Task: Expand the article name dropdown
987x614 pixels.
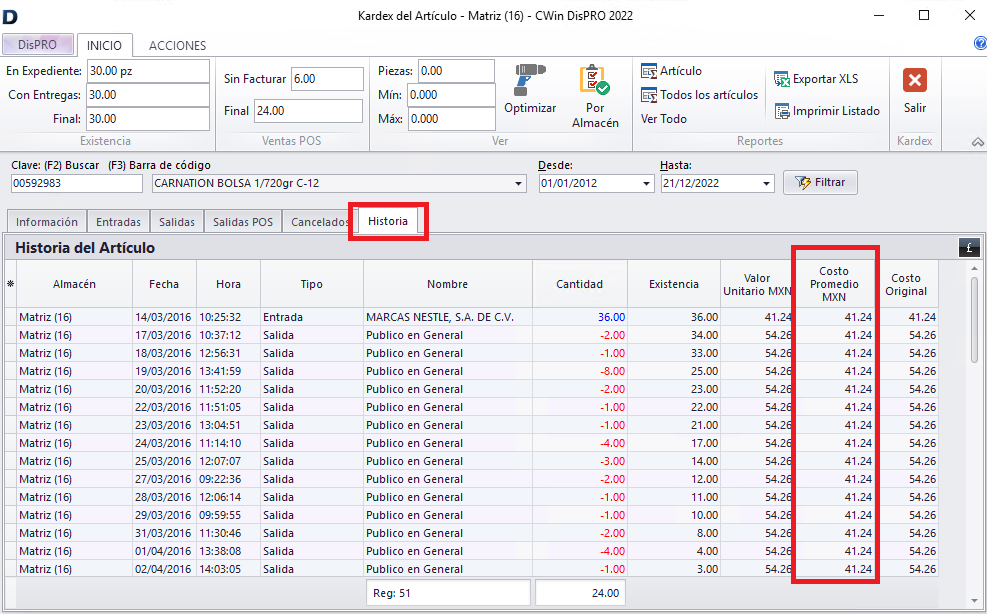Action: pos(518,184)
